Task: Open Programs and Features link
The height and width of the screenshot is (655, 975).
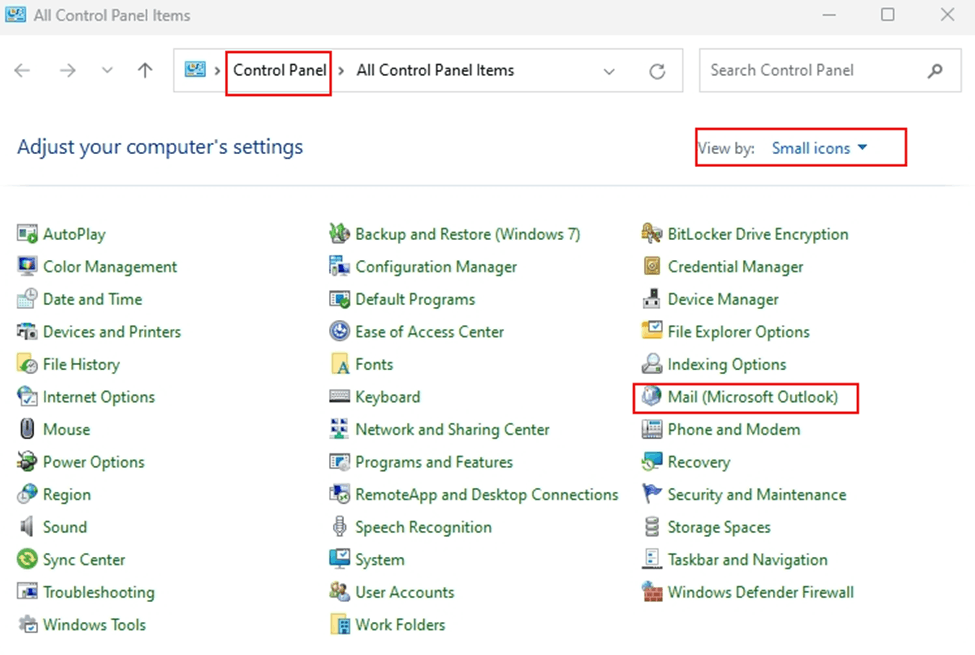Action: [x=434, y=462]
